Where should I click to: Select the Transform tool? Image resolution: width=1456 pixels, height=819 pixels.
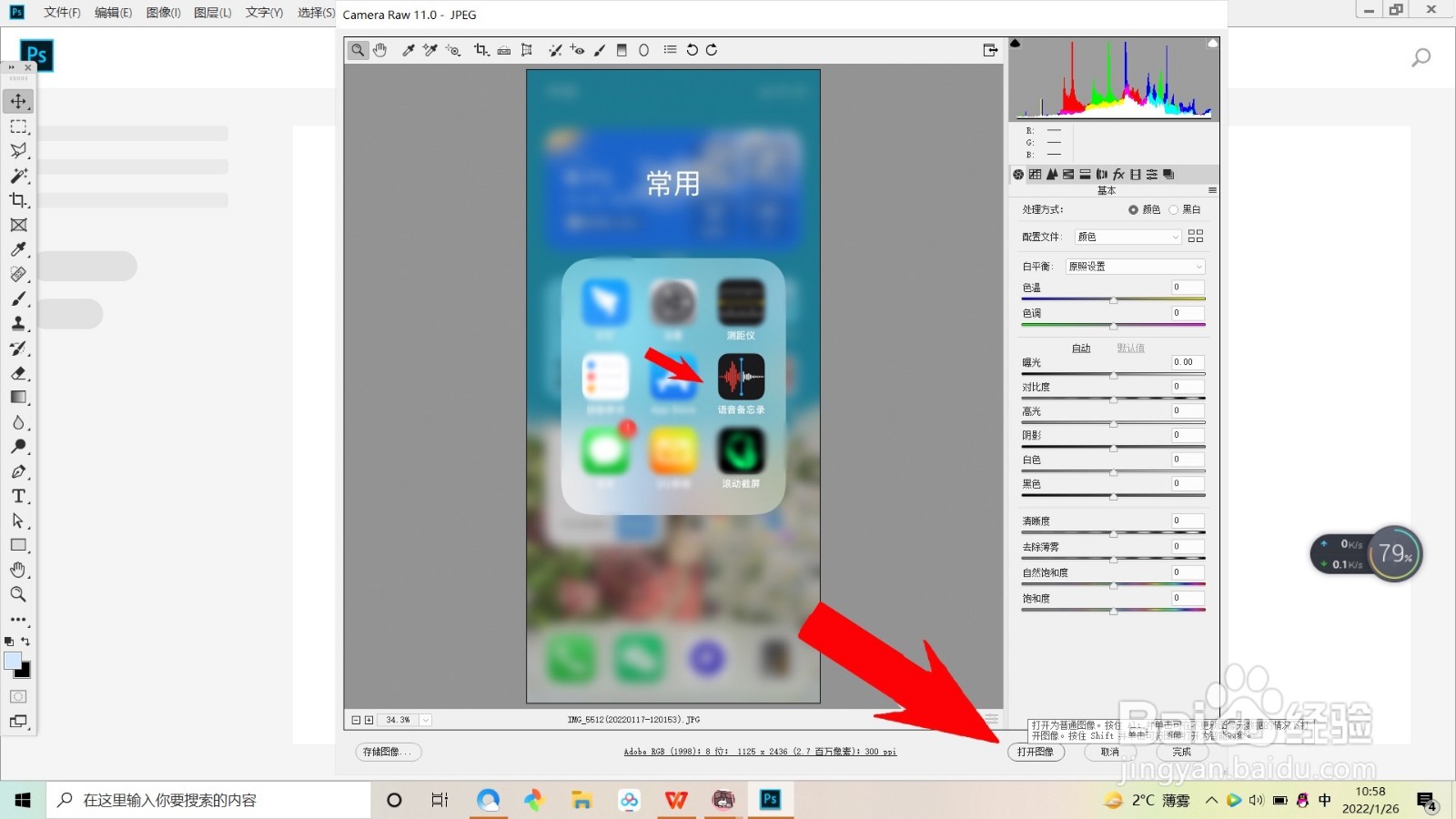click(527, 50)
